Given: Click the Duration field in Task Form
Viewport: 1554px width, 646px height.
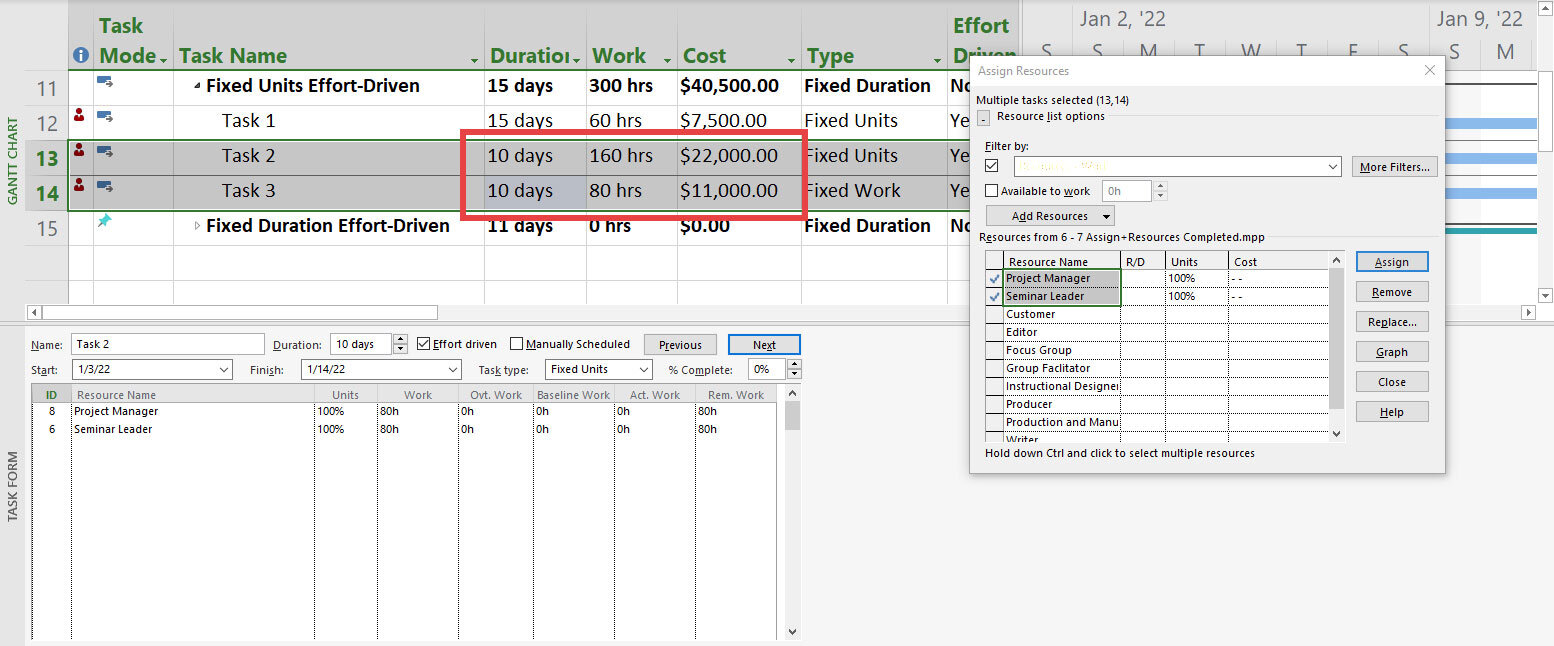Looking at the screenshot, I should point(361,344).
